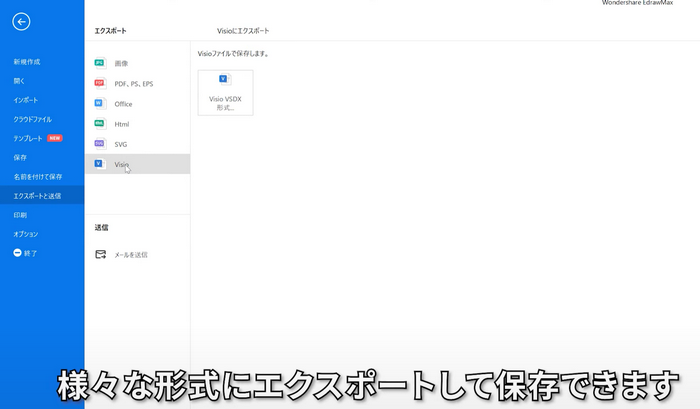700x409 pixels.
Task: Open クラウドファイル in the sidebar
Action: pos(33,119)
